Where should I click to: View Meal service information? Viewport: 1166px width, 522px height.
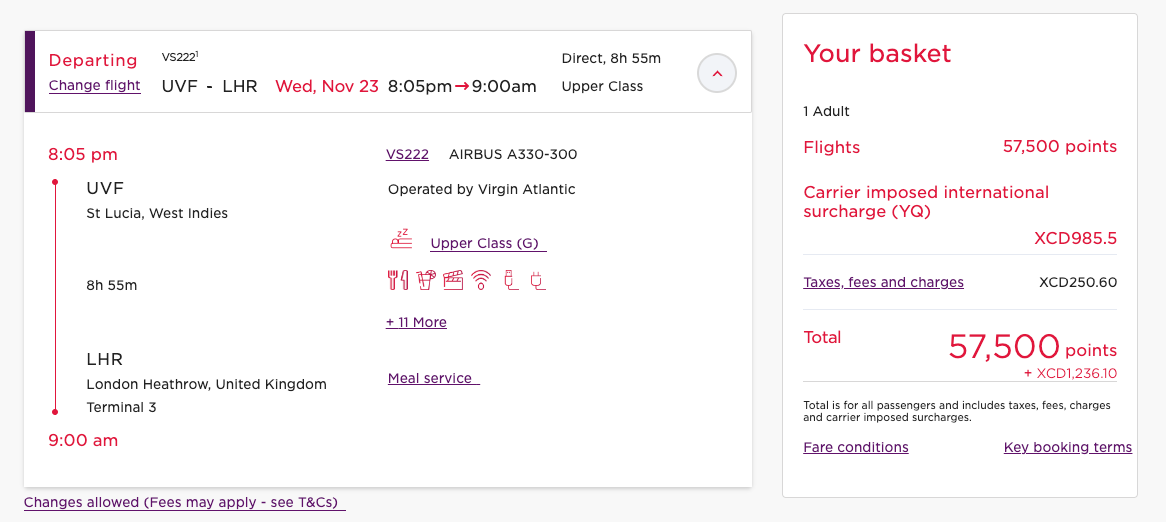pyautogui.click(x=434, y=378)
